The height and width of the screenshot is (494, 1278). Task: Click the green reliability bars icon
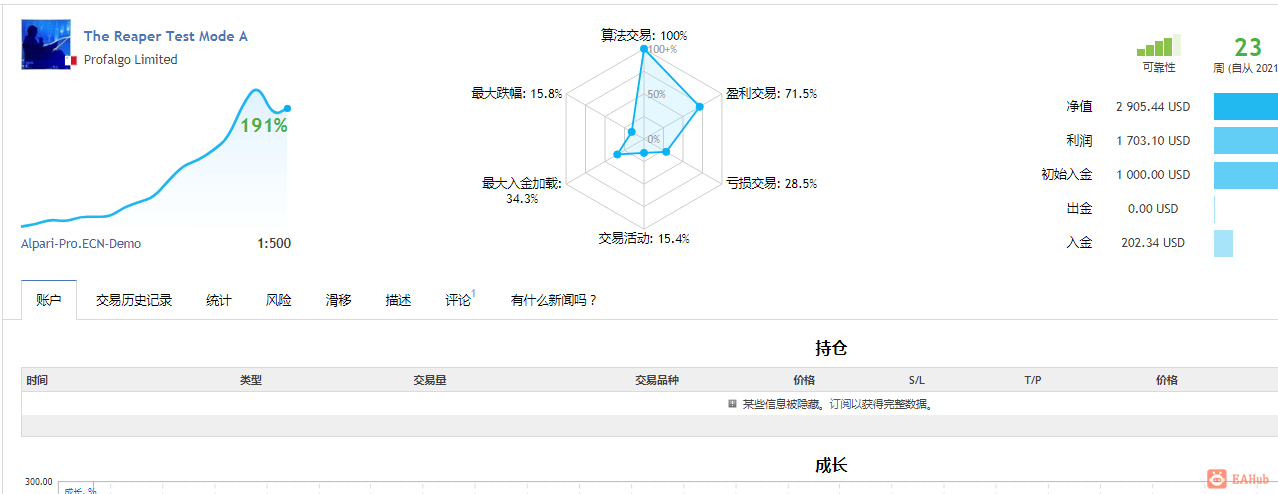click(1158, 46)
